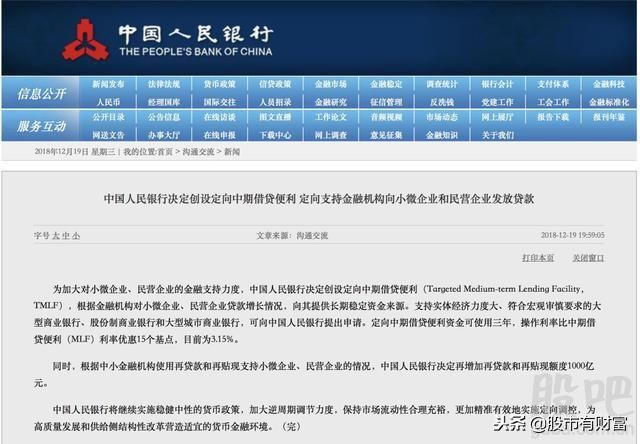
Task: Select 在线访谈 link
Action: coord(220,118)
